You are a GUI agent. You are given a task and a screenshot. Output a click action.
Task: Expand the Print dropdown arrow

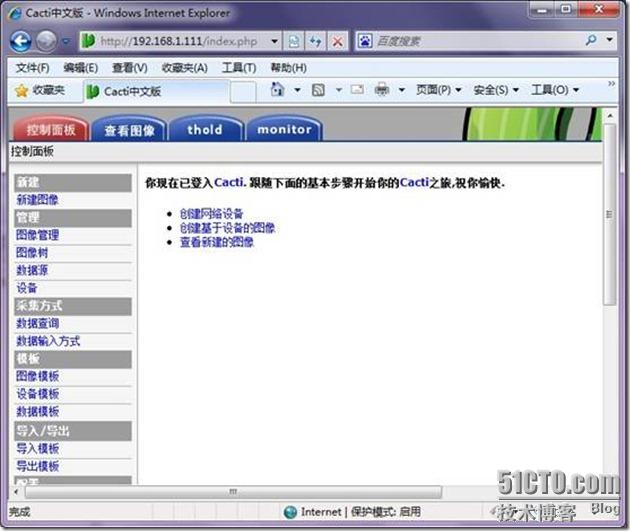click(401, 90)
